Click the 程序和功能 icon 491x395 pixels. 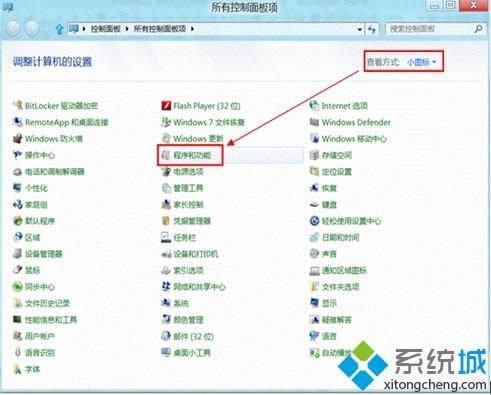166,155
